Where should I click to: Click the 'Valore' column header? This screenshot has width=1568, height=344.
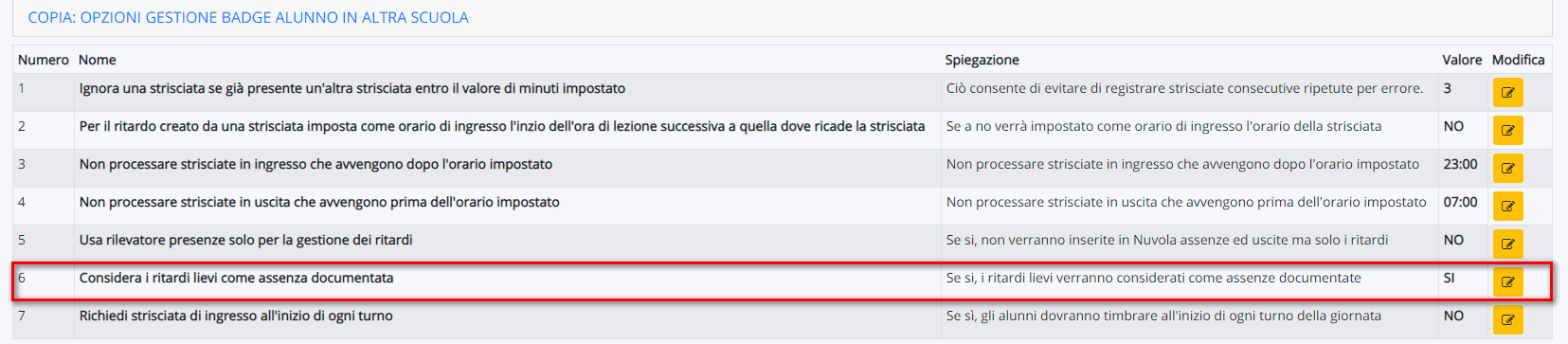(x=1462, y=60)
